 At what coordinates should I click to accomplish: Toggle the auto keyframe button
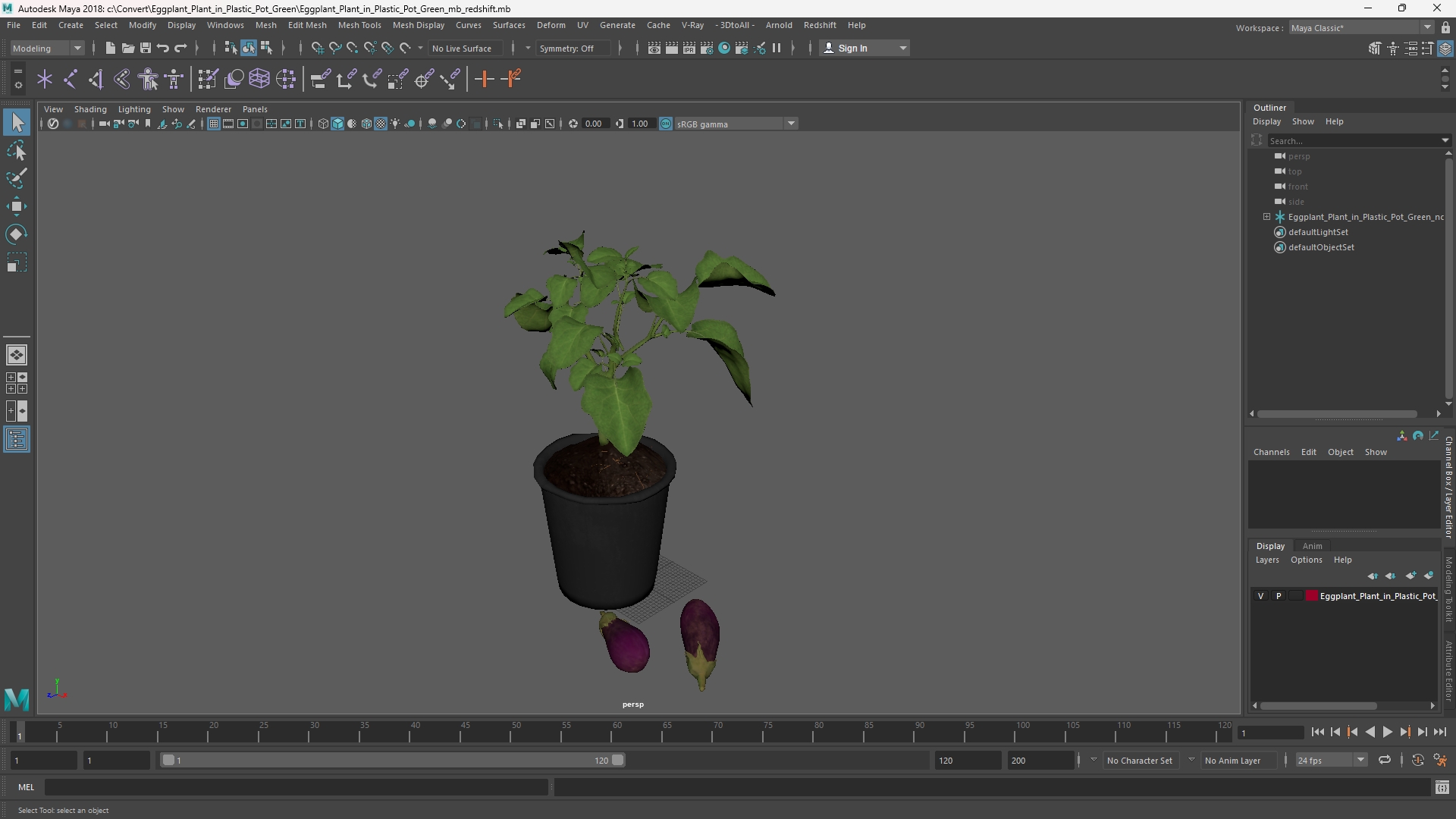coord(1417,760)
